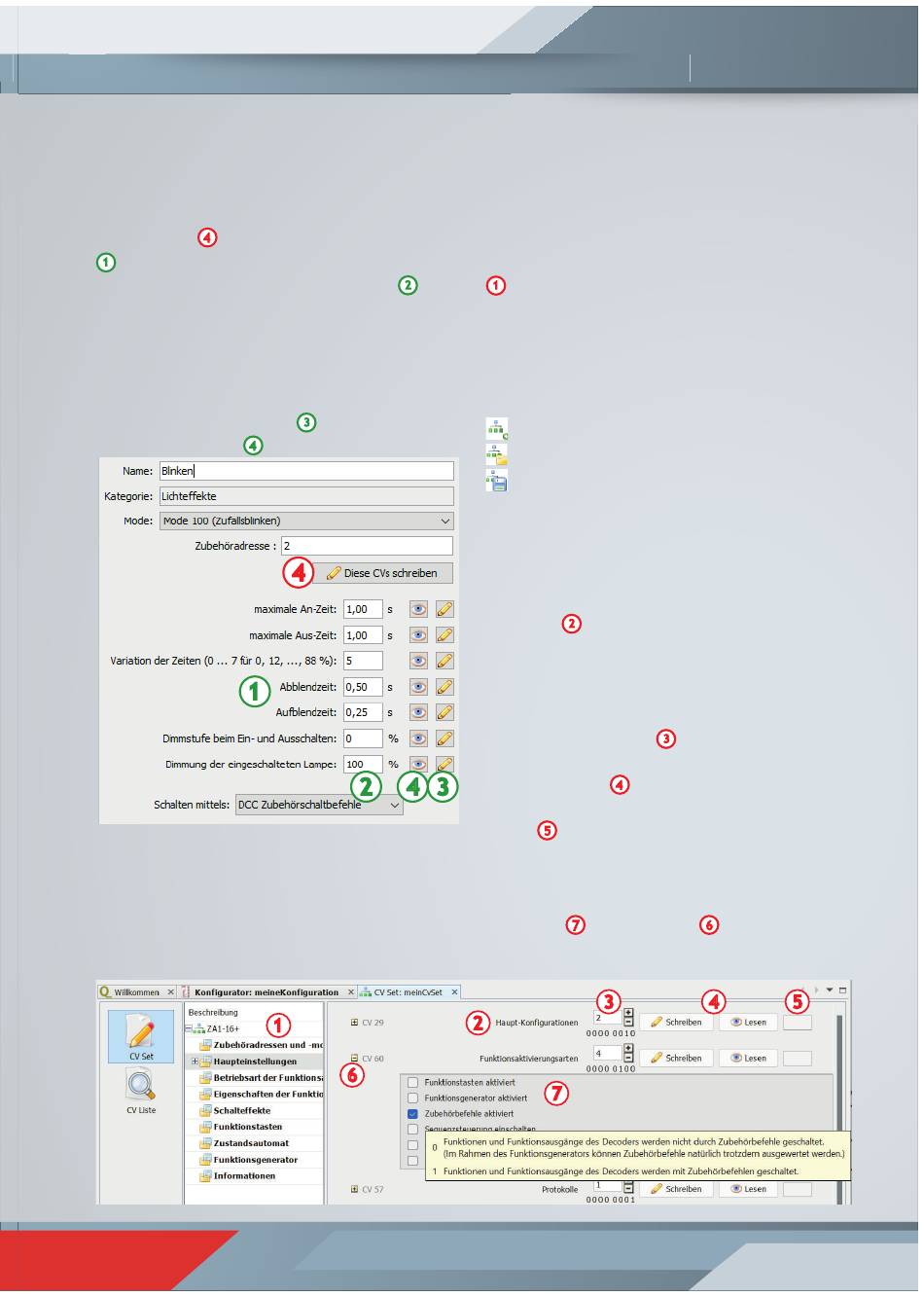Image resolution: width=924 pixels, height=1296 pixels.
Task: Open the Funktionstasten folder in tree
Action: click(x=241, y=1127)
